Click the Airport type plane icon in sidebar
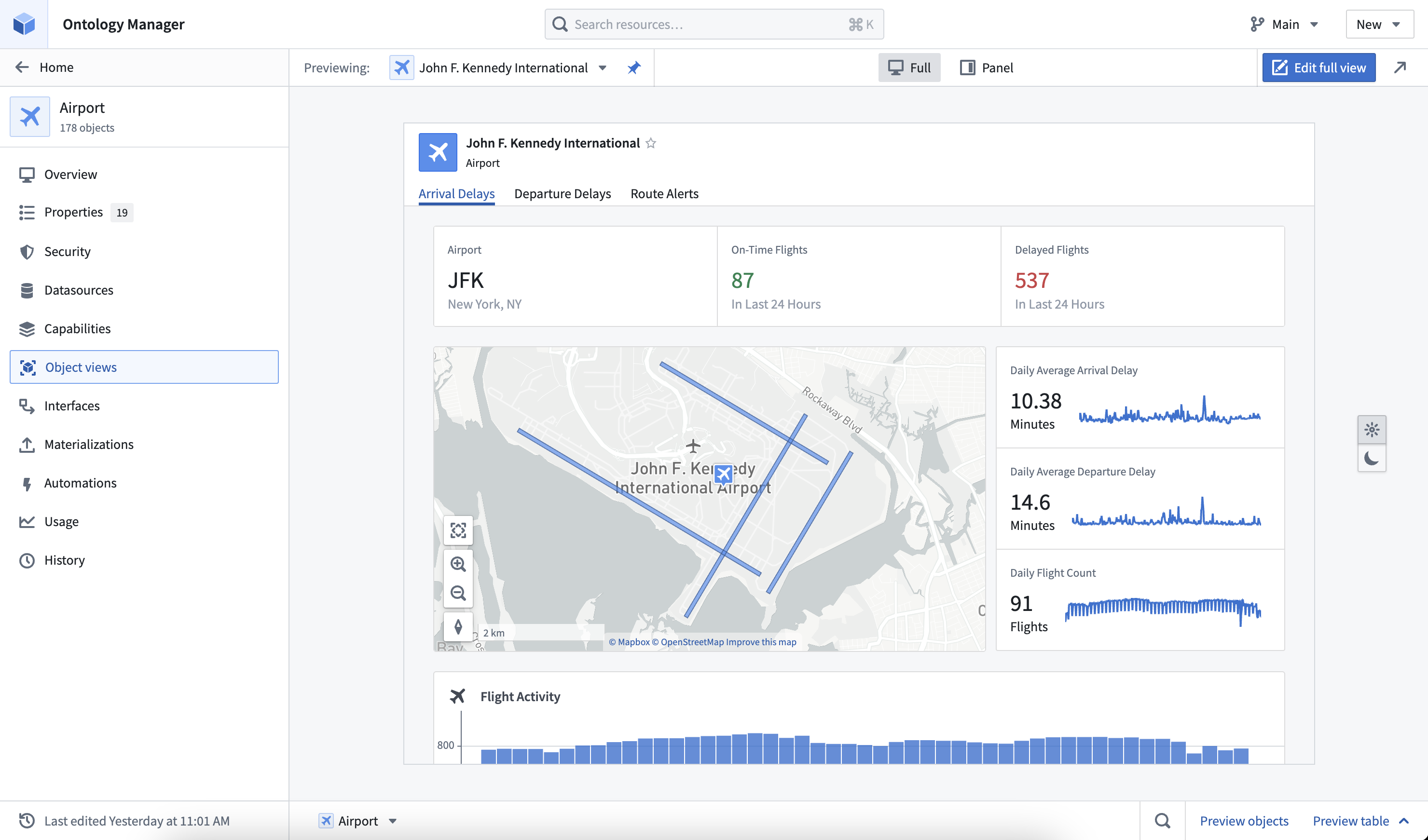1428x840 pixels. pos(30,117)
